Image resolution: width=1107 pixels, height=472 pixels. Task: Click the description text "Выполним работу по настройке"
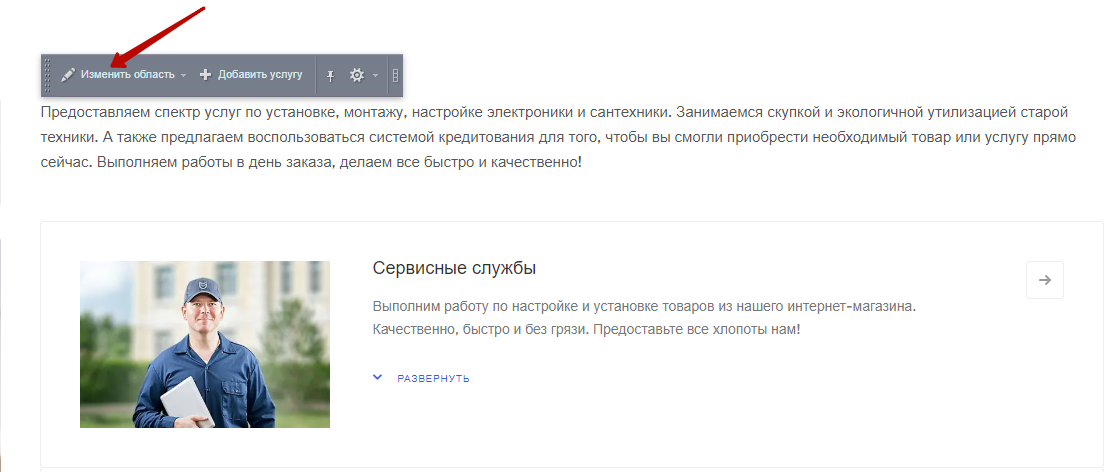tap(644, 318)
